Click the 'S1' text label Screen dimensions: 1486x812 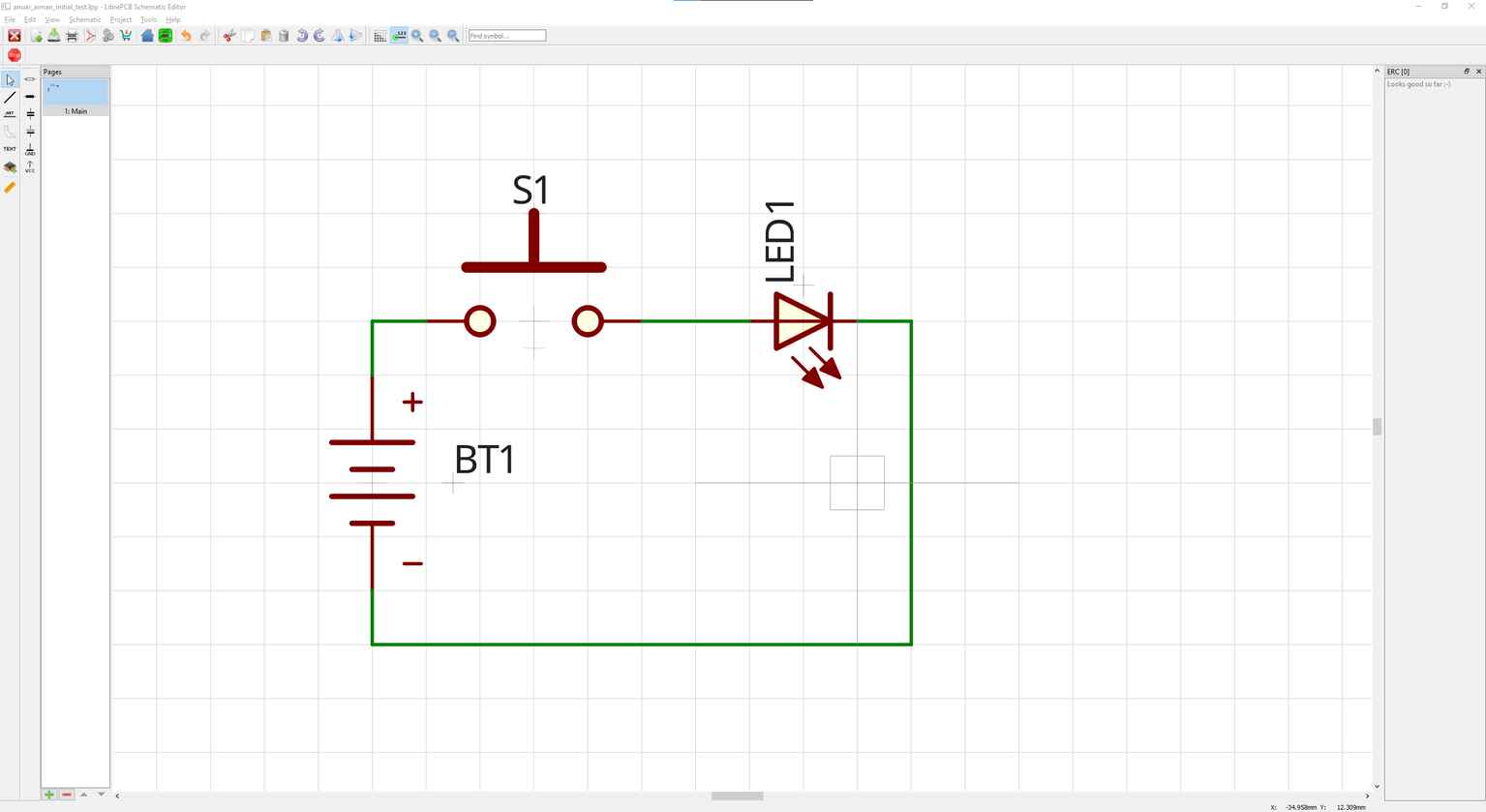click(x=531, y=190)
